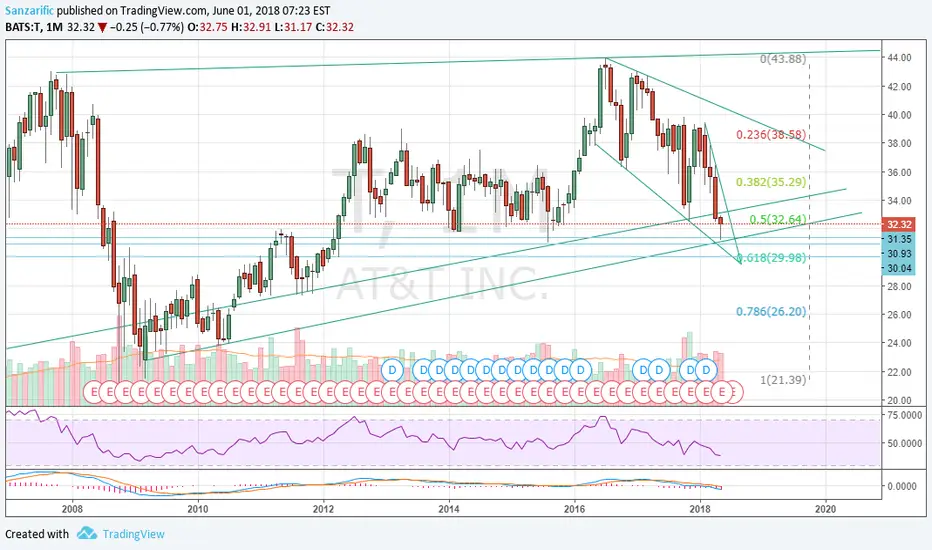This screenshot has width=932, height=550.
Task: Click the 2020 label on the time axis
Action: click(826, 508)
